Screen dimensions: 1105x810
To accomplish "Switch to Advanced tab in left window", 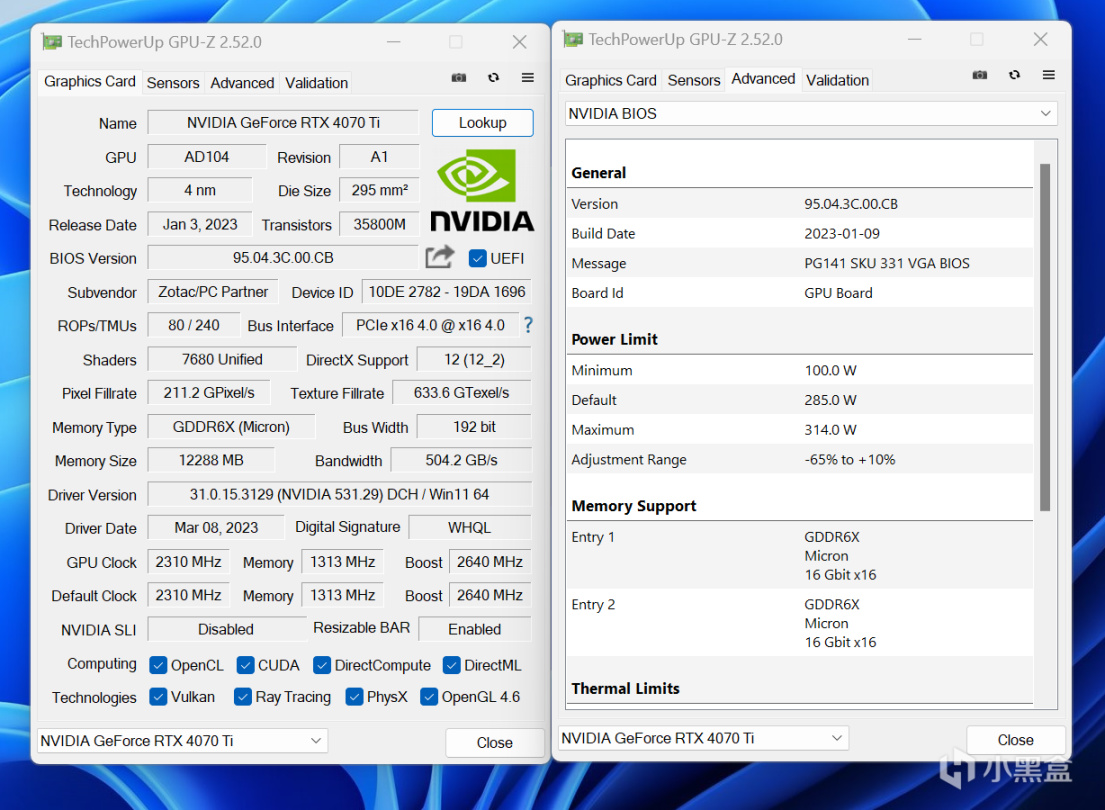I will tap(242, 83).
